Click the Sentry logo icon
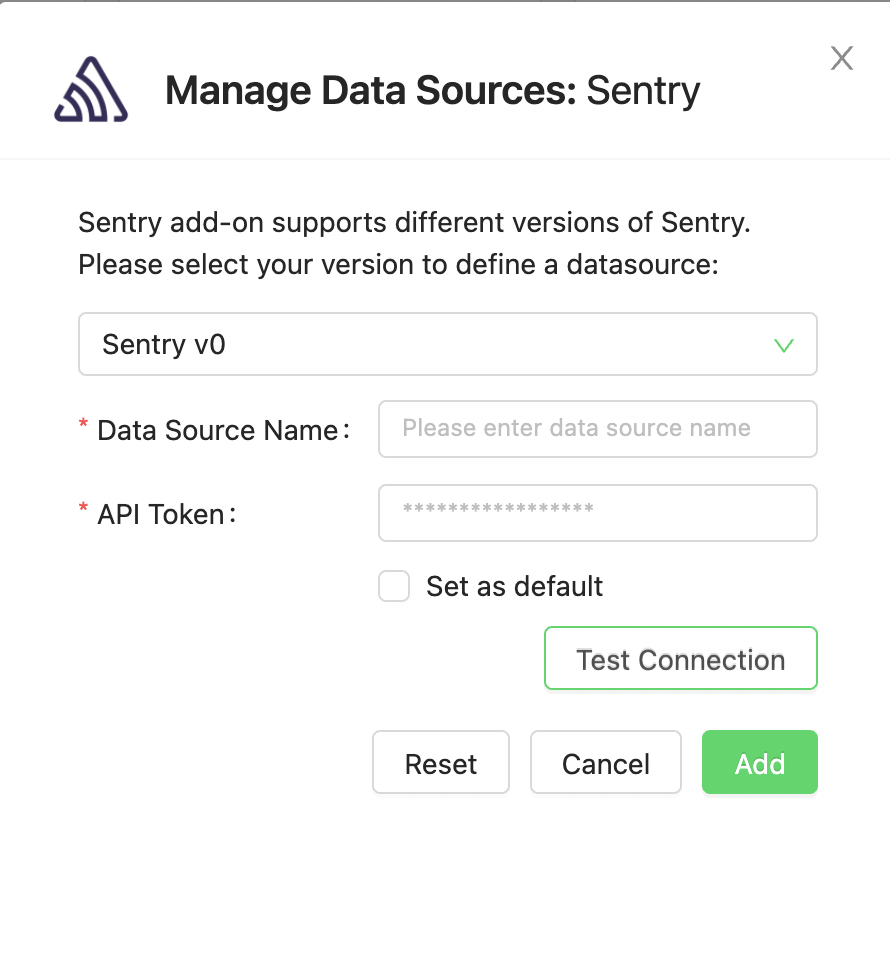 (x=91, y=89)
